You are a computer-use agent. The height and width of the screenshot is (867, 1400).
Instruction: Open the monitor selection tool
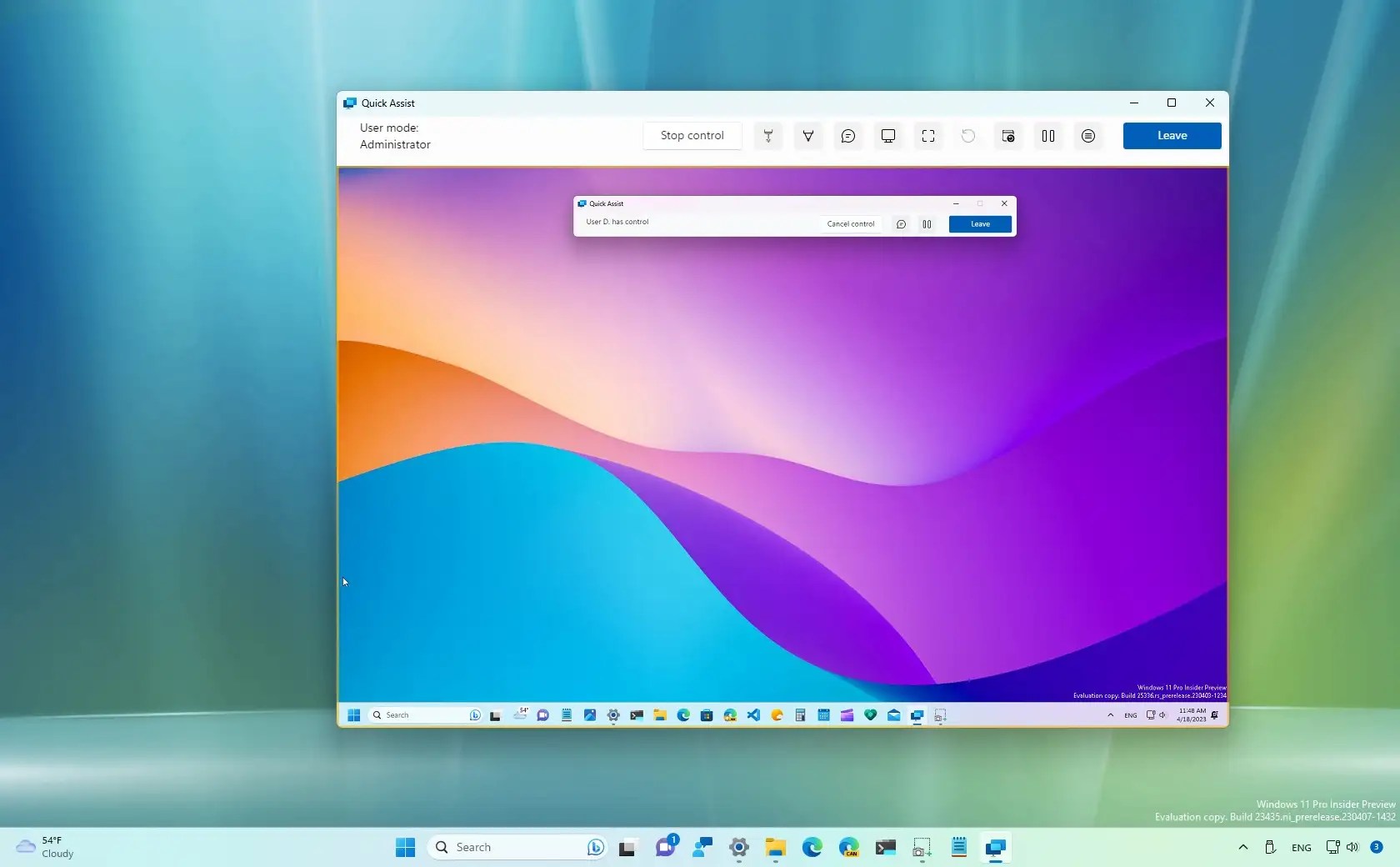[x=888, y=136]
